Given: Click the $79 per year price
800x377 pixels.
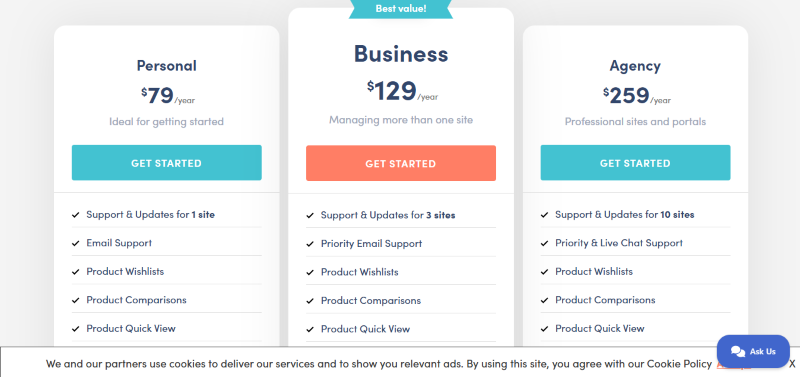Looking at the screenshot, I should [x=168, y=95].
